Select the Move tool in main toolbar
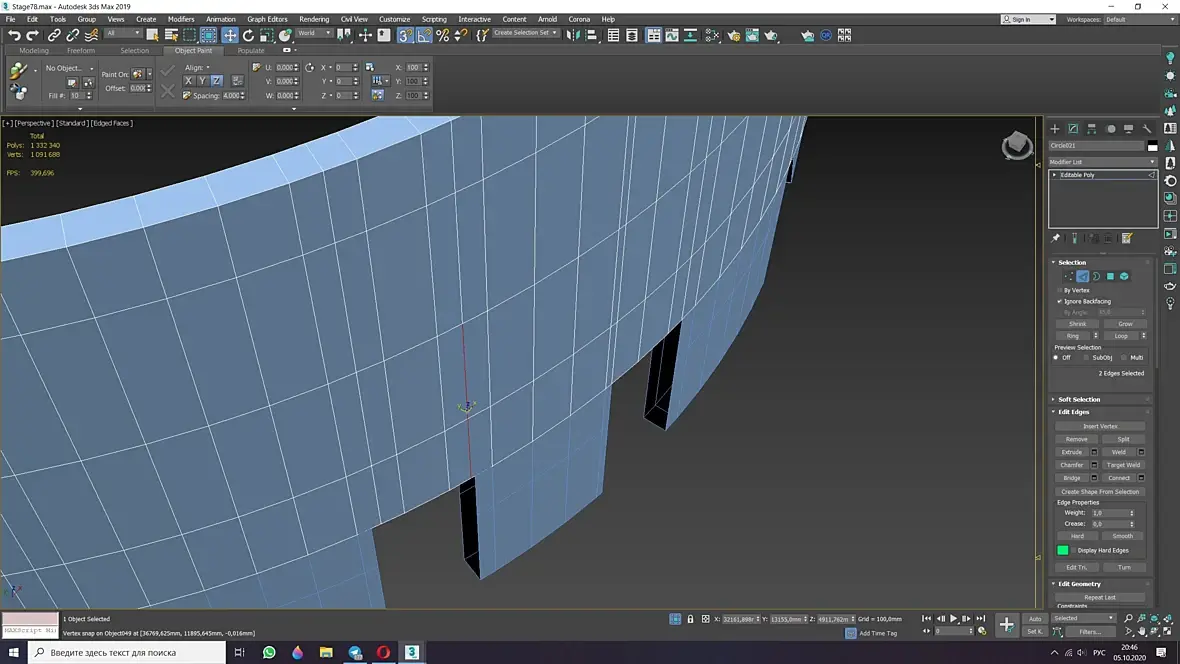Screen dimensions: 1180x664 tap(230, 35)
